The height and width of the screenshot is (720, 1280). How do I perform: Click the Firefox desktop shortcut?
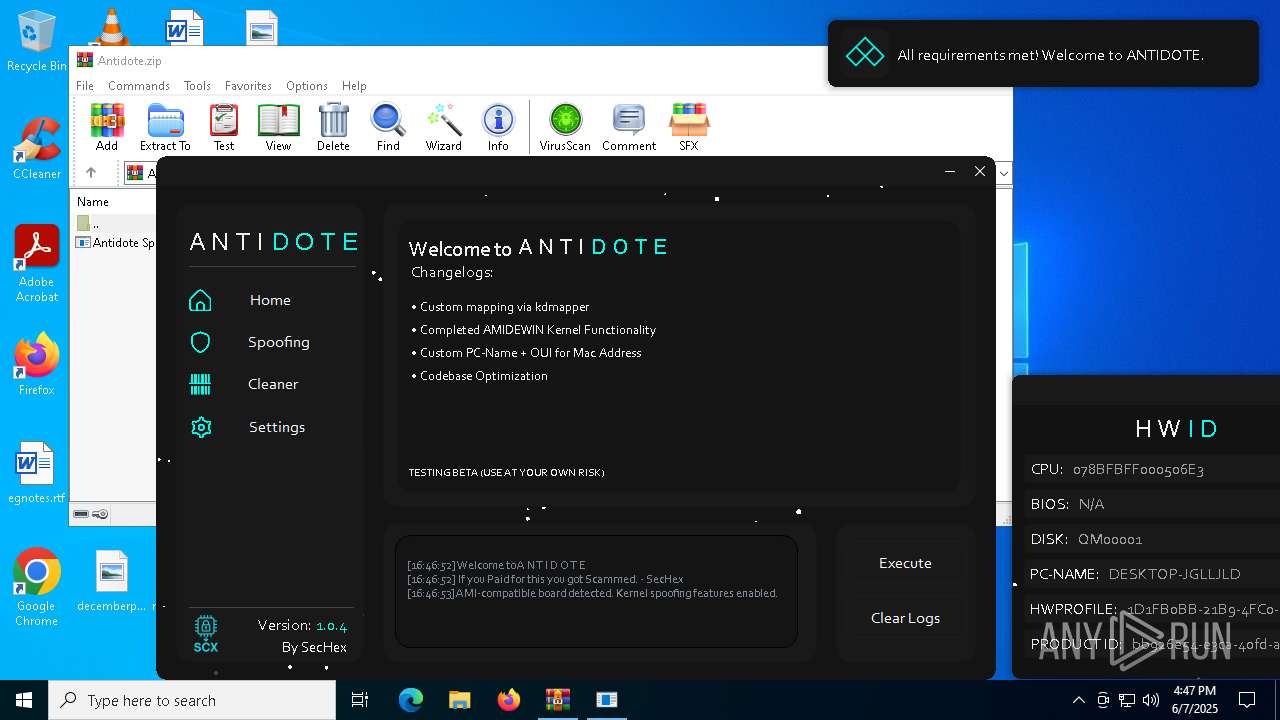click(37, 365)
